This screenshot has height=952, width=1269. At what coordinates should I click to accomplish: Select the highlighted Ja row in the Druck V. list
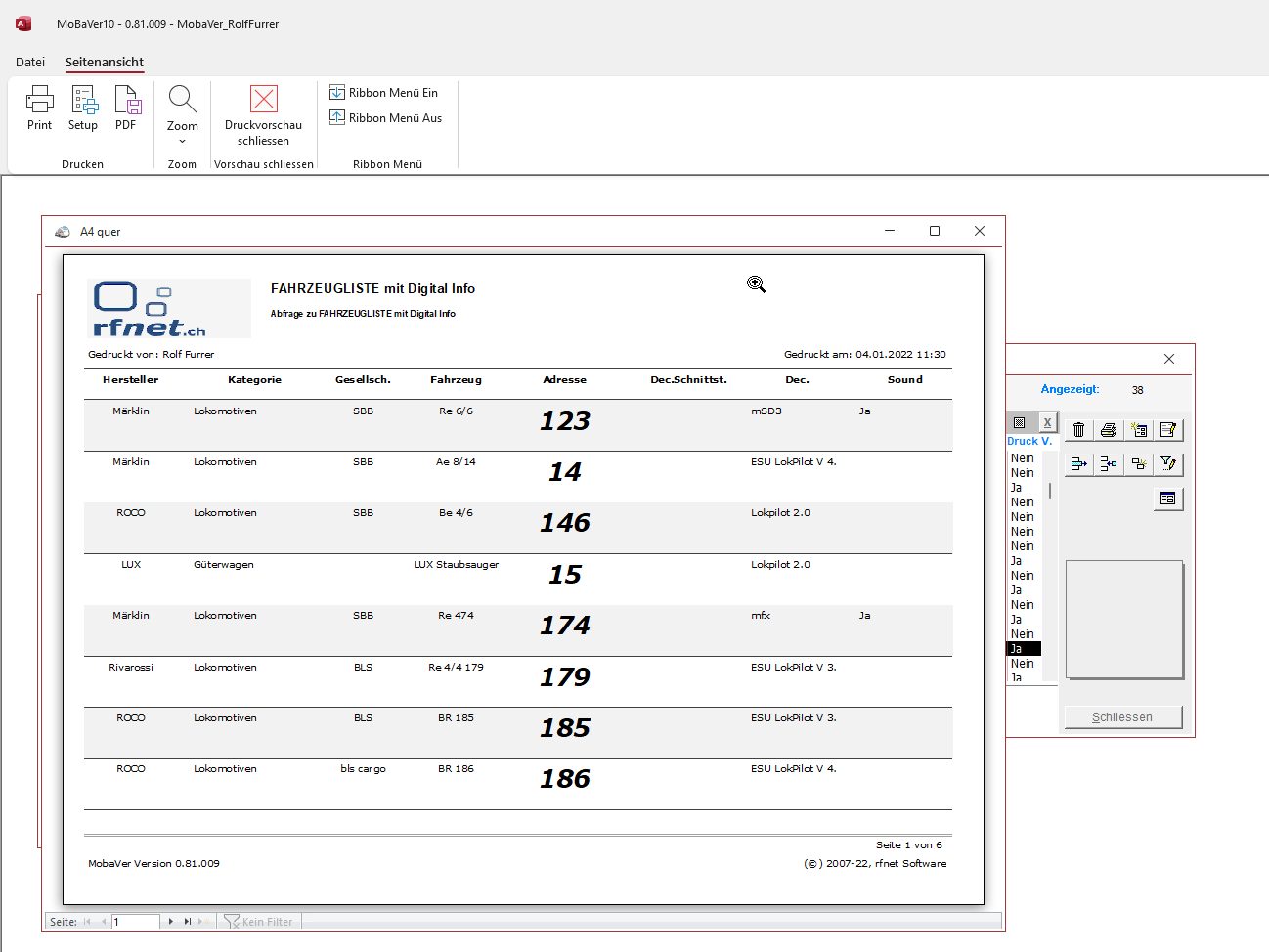click(x=1024, y=649)
